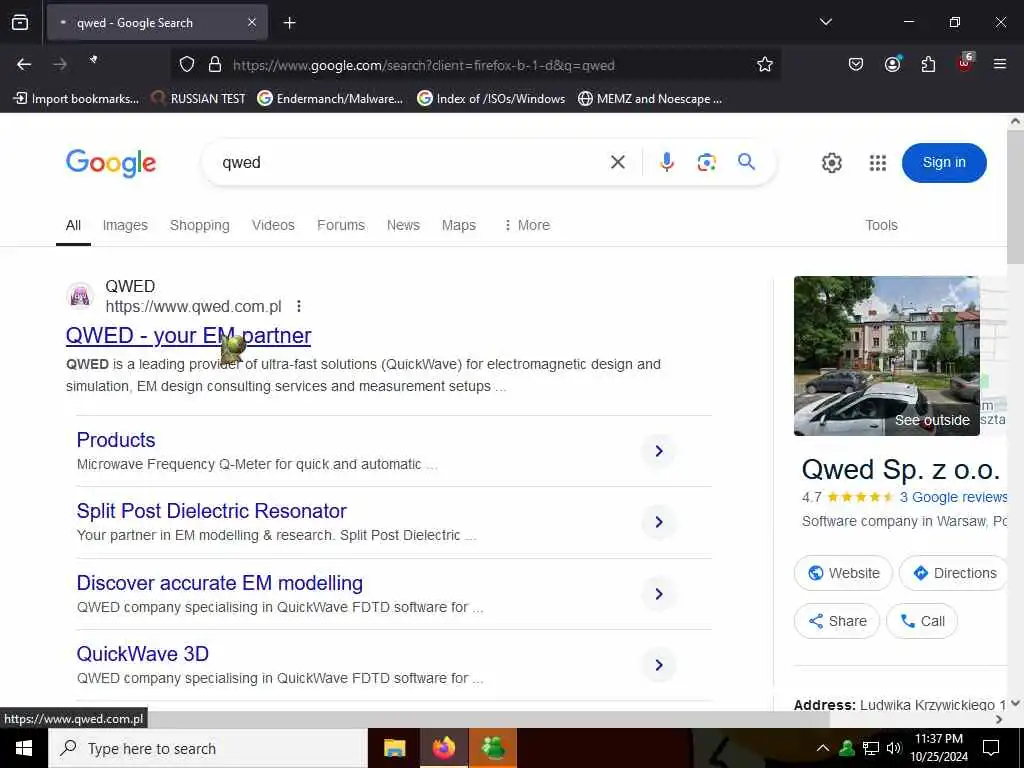Image resolution: width=1024 pixels, height=768 pixels.
Task: Click the taskbar search box
Action: click(208, 748)
